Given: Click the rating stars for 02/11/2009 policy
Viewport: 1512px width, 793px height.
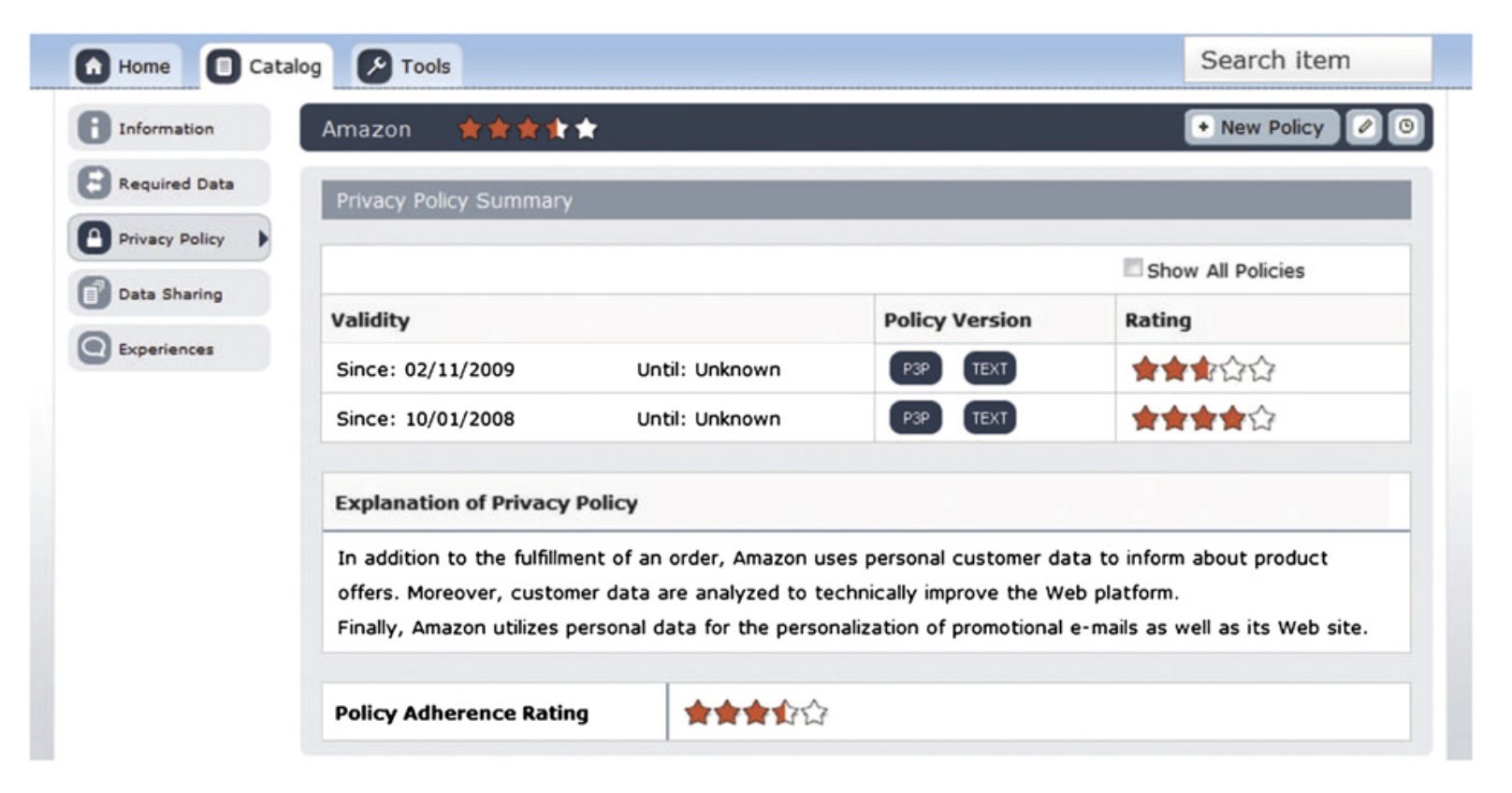Looking at the screenshot, I should point(1203,368).
